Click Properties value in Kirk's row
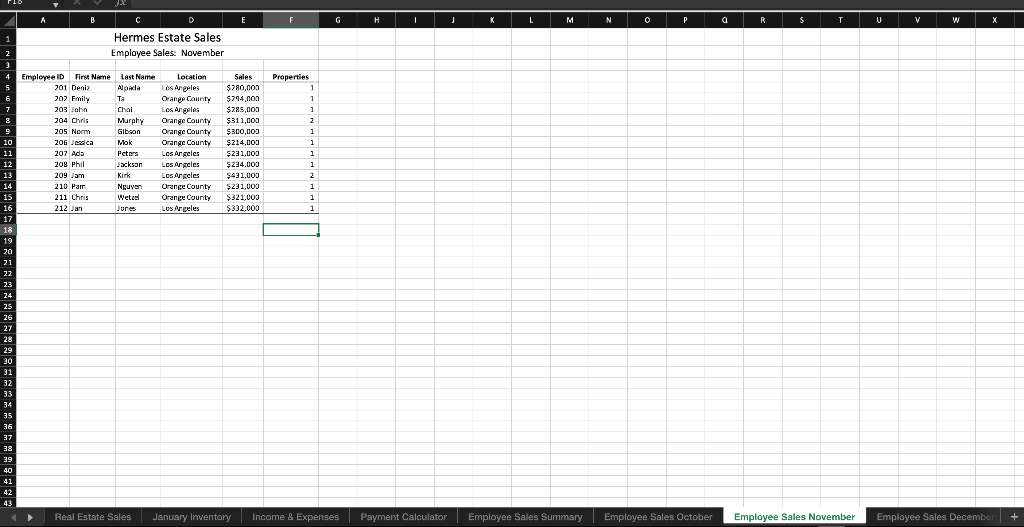The width and height of the screenshot is (1024, 527). (291, 175)
